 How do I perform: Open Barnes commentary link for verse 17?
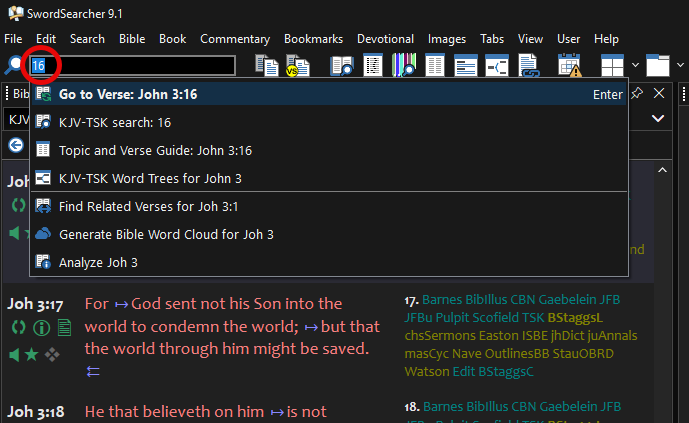(x=442, y=300)
